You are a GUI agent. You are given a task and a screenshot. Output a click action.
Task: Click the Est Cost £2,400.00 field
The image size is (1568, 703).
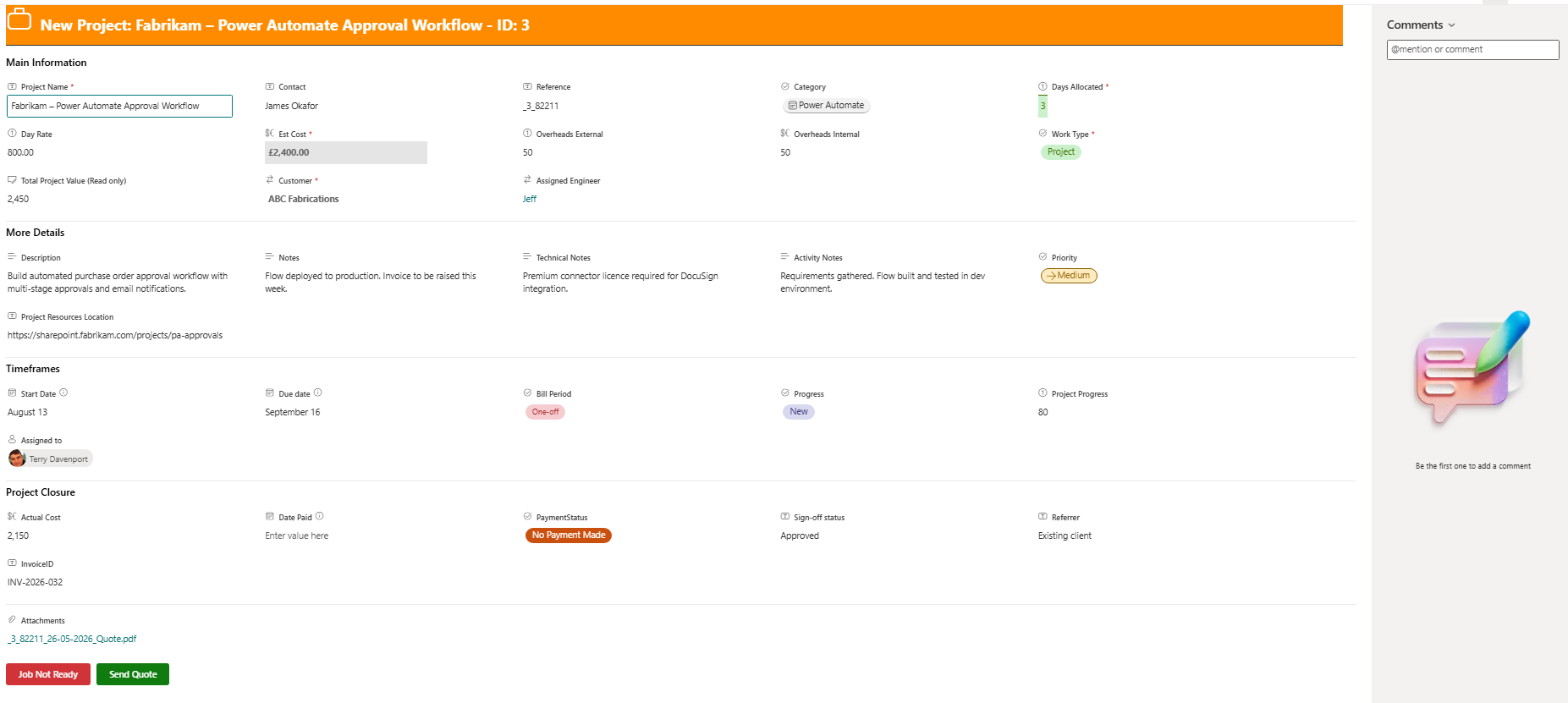pos(346,152)
